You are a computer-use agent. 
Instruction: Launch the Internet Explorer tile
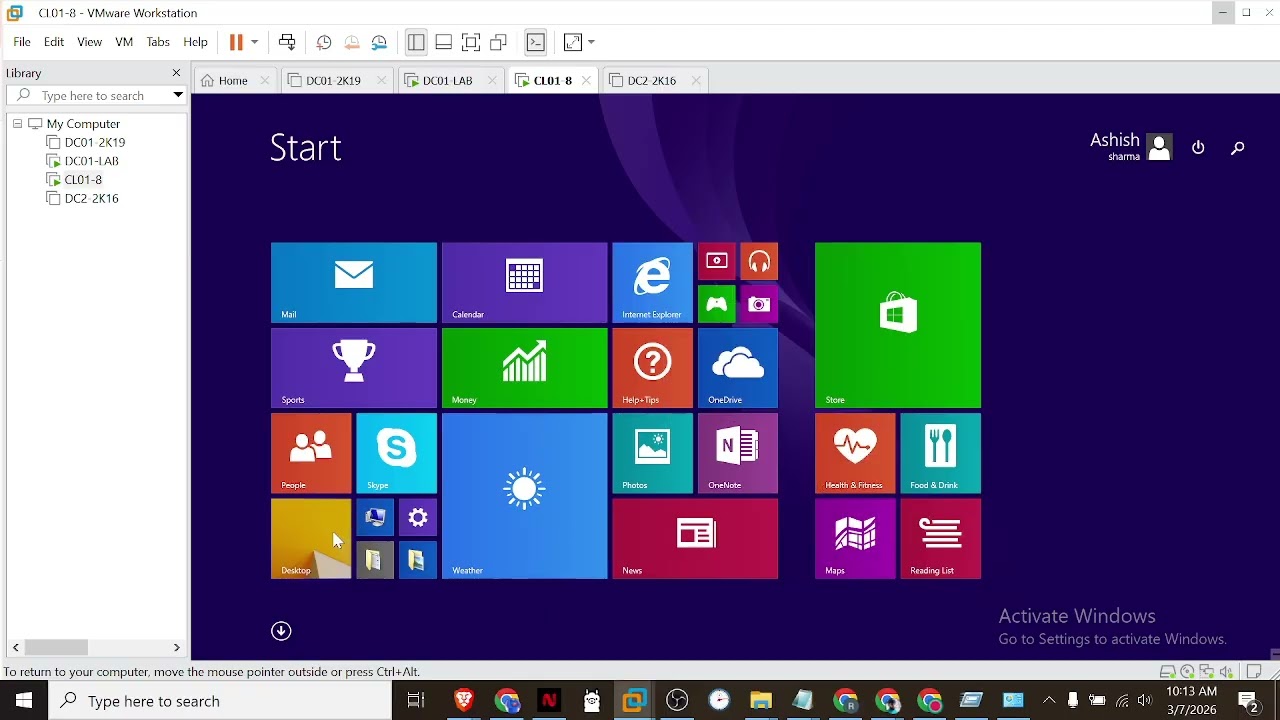(x=653, y=282)
